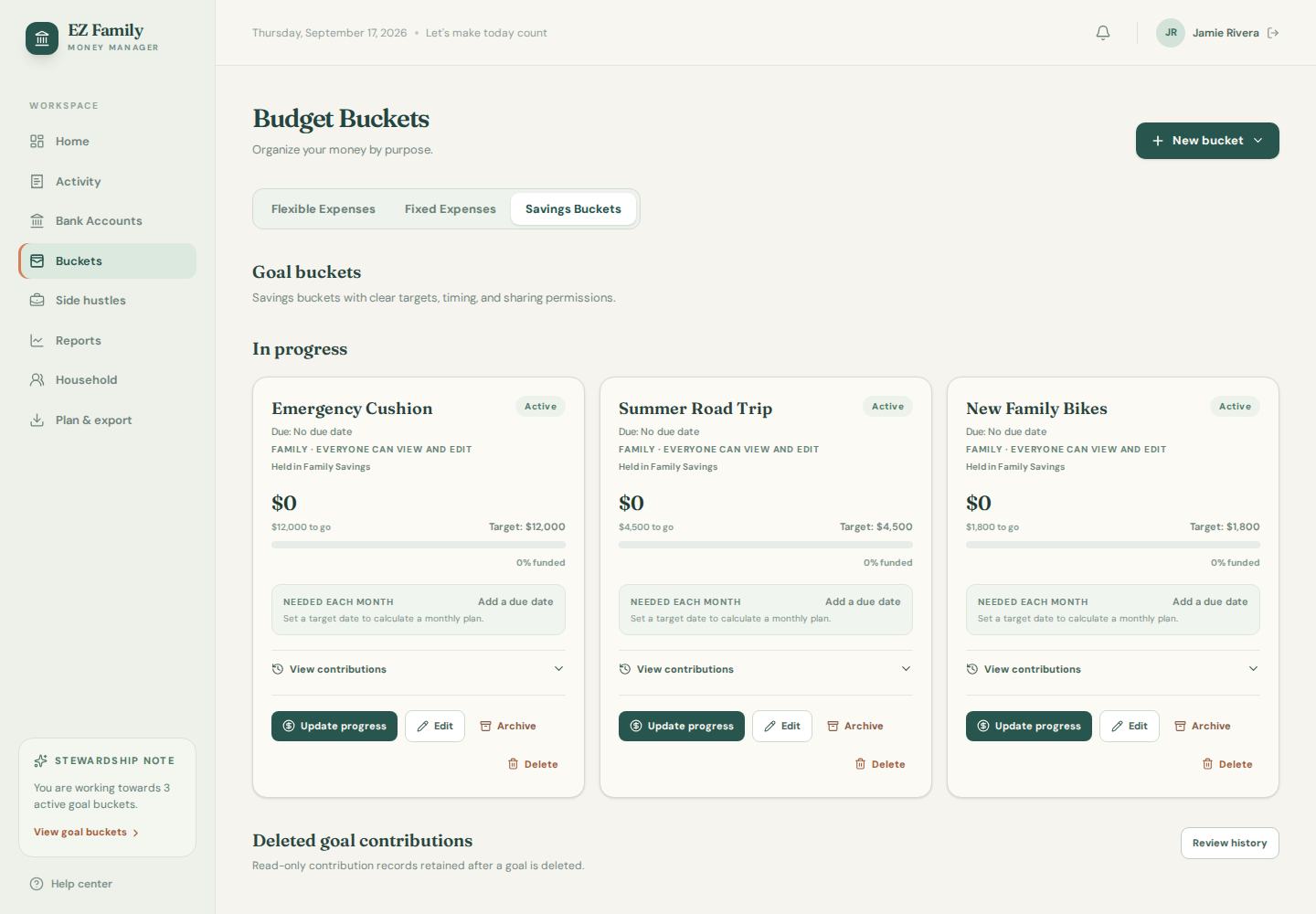Add a due date on New Family Bikes

point(1210,601)
